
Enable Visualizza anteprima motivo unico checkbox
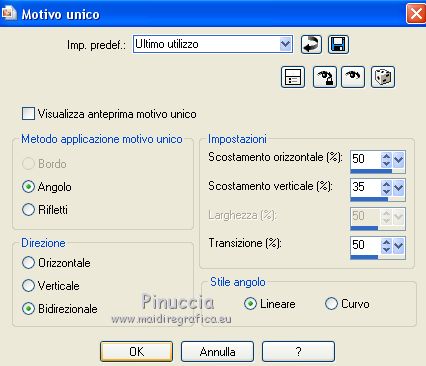click(28, 114)
